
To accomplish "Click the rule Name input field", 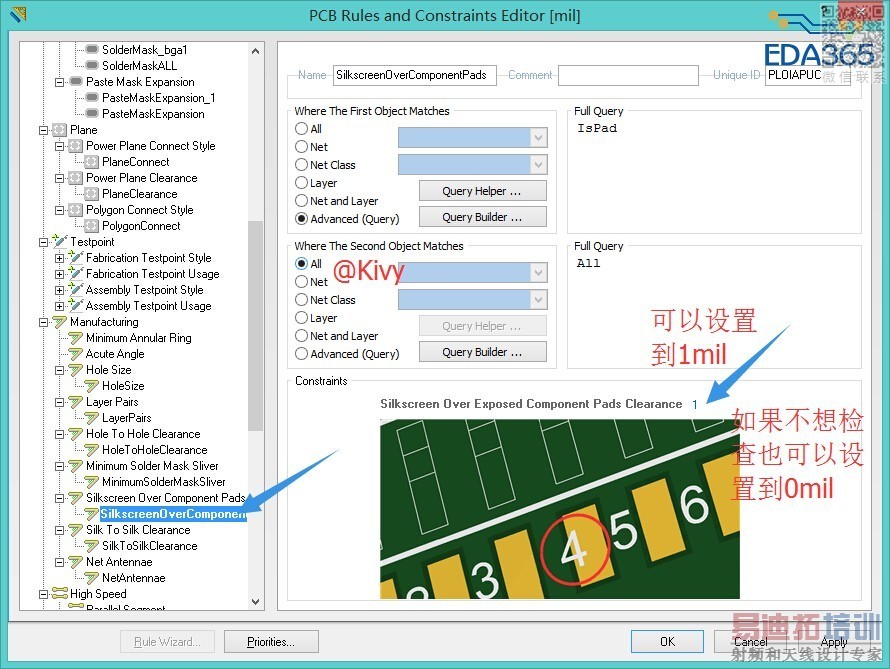I will click(414, 75).
